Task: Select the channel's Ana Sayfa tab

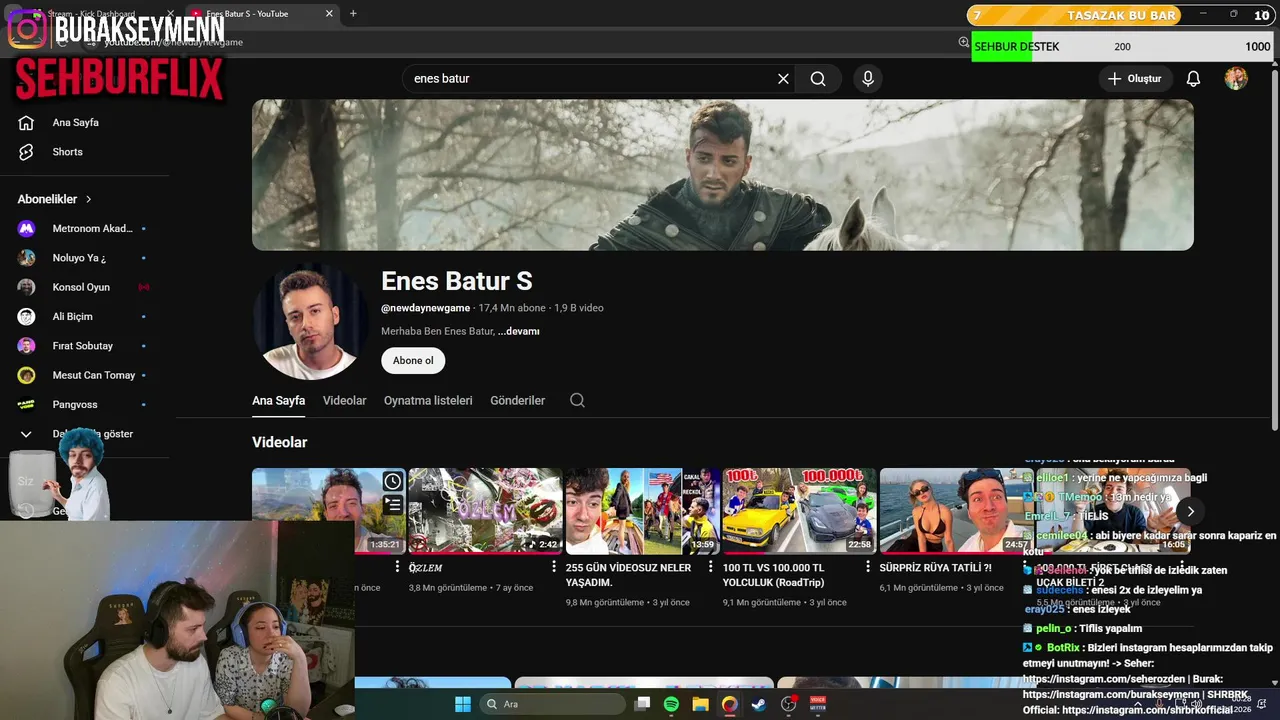Action: (x=278, y=400)
